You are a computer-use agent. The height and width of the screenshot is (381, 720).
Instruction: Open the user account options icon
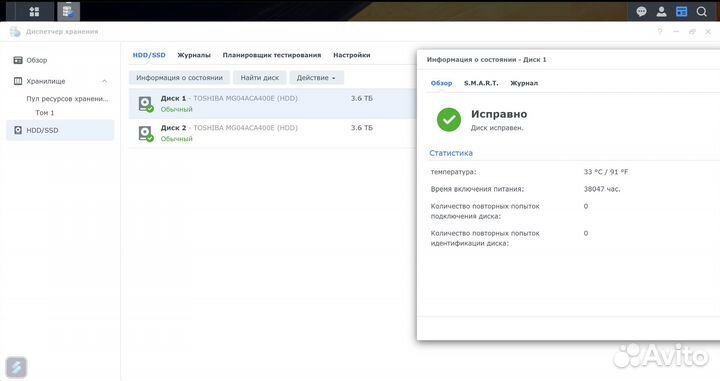[661, 11]
